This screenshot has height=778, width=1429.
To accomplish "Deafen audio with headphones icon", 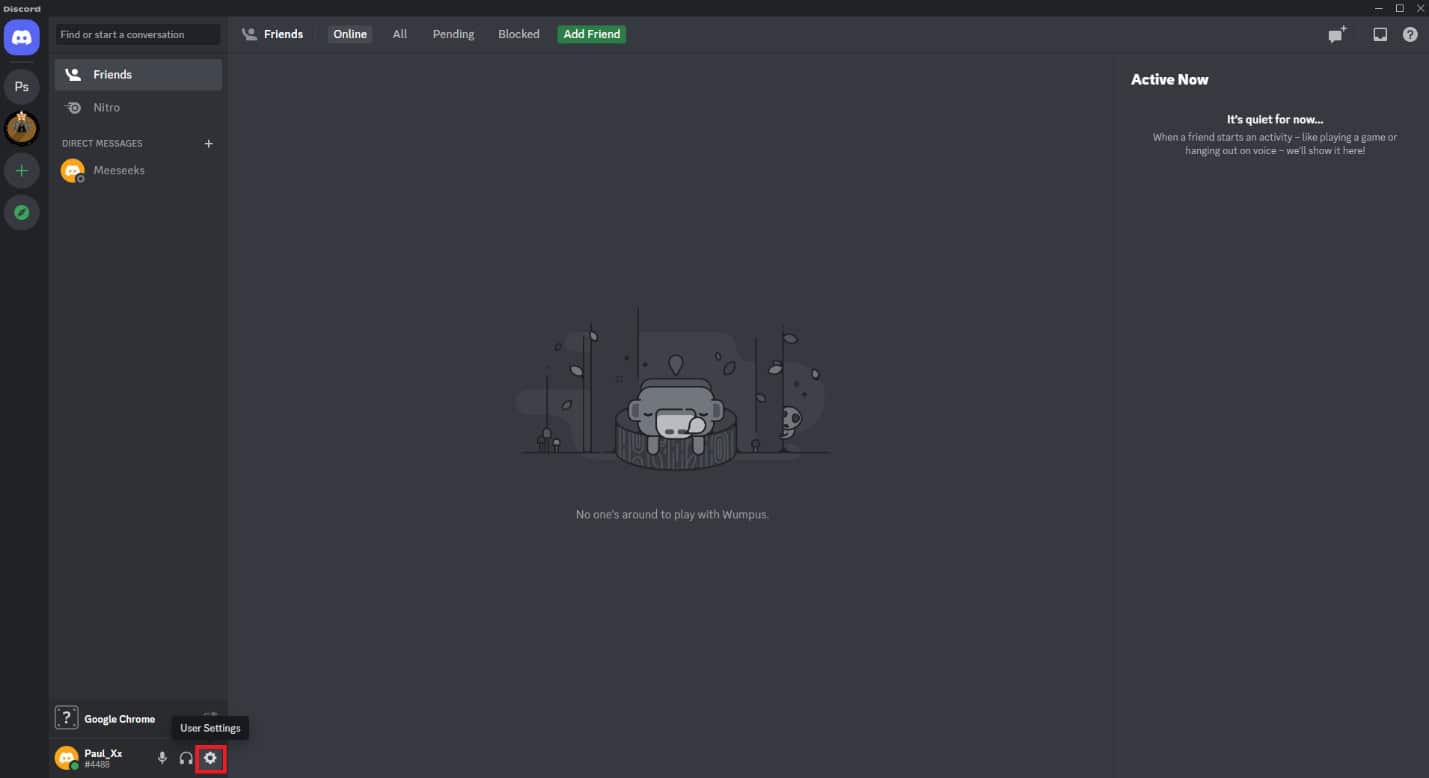I will point(186,758).
